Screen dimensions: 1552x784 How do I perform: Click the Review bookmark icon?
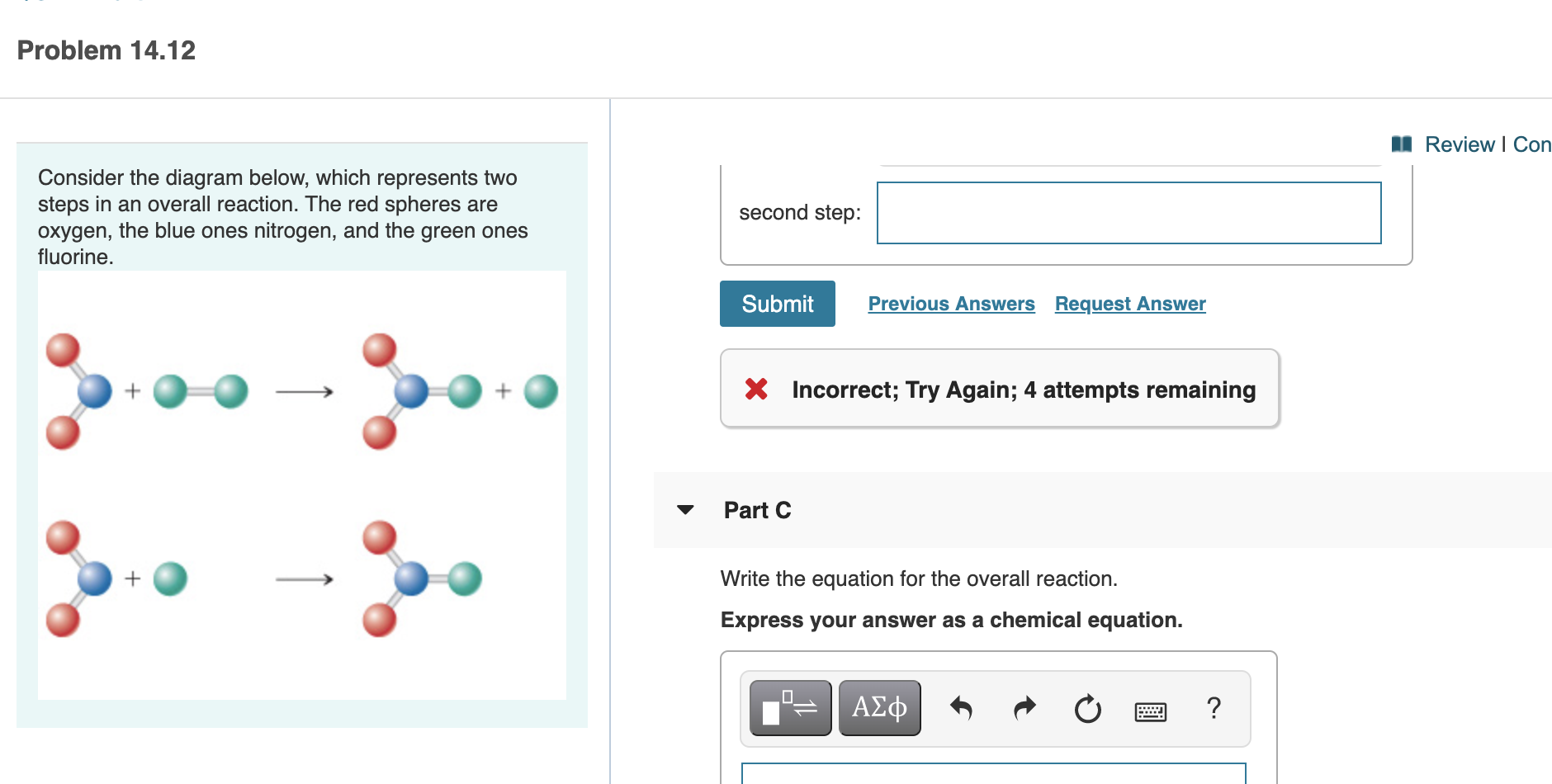(1403, 144)
